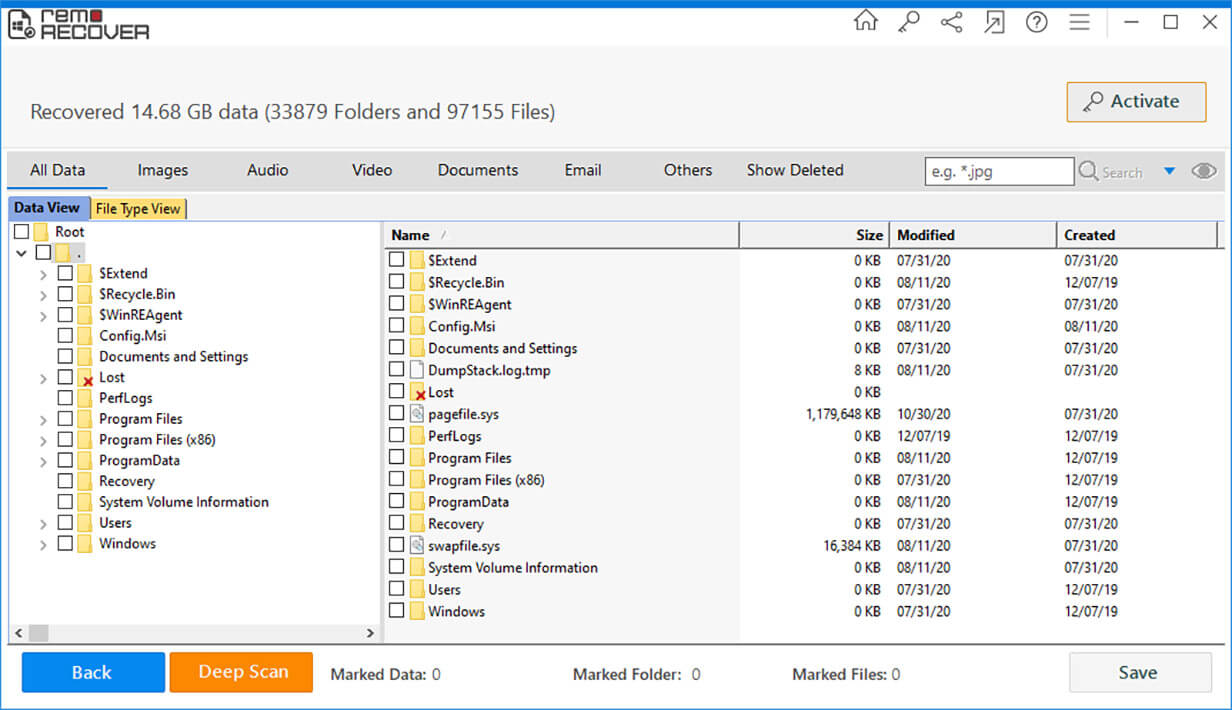
Task: Sort by the Name column header
Action: (561, 235)
